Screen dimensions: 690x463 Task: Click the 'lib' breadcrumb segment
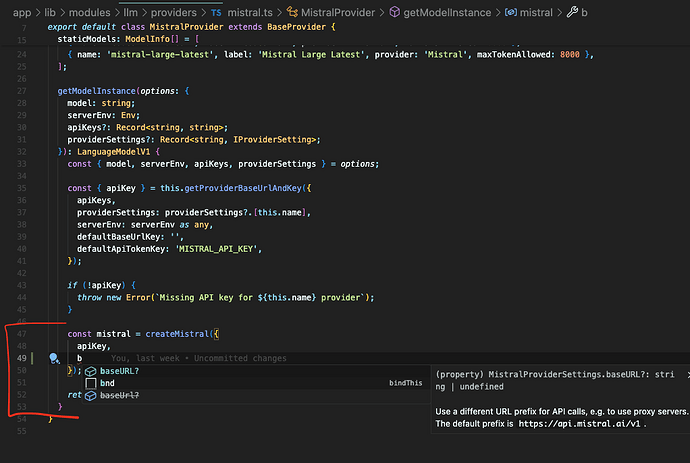[x=50, y=13]
